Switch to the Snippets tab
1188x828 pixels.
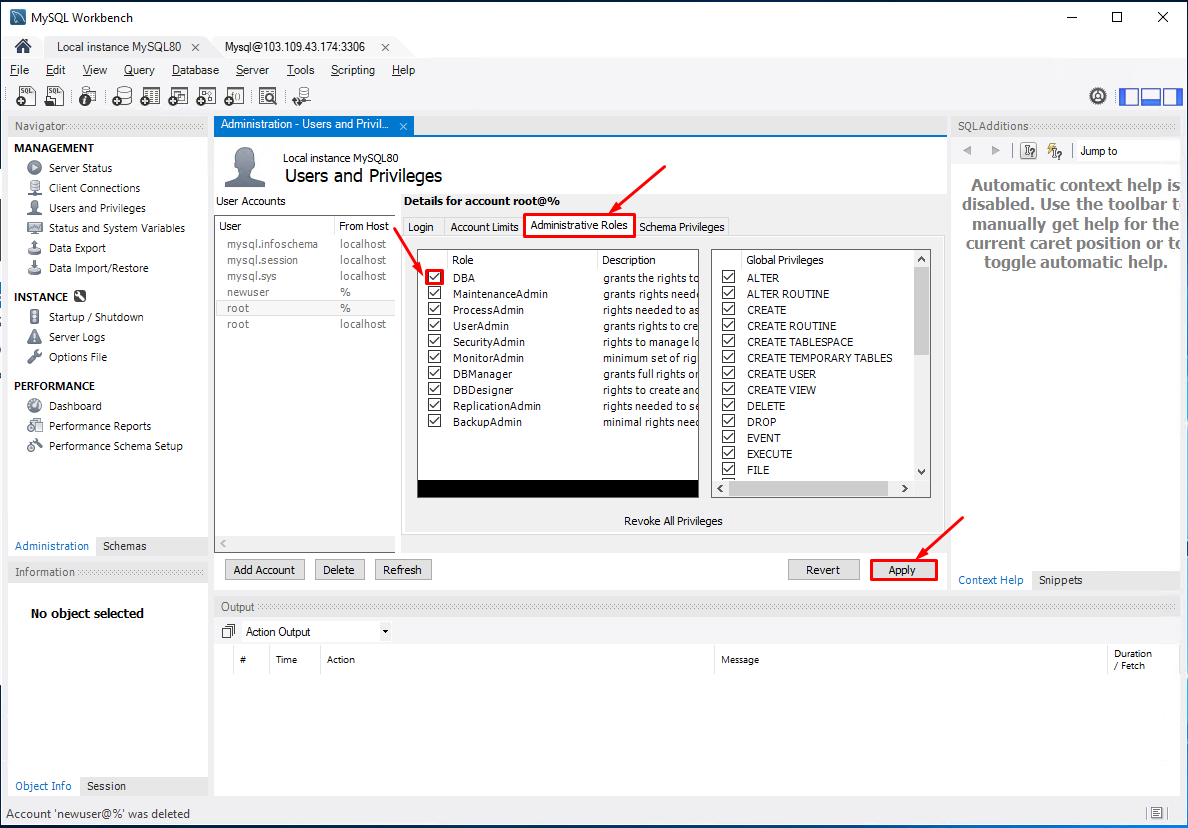pyautogui.click(x=1060, y=580)
